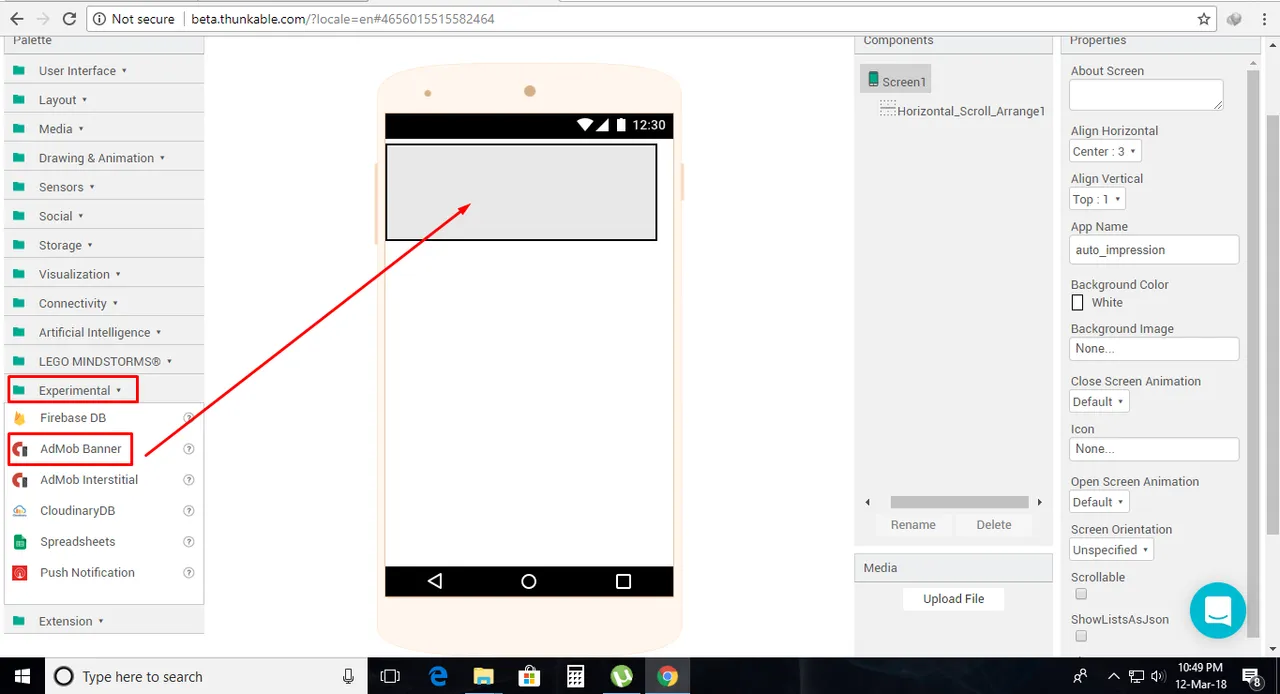1280x694 pixels.
Task: Reload the browser page
Action: (x=69, y=19)
